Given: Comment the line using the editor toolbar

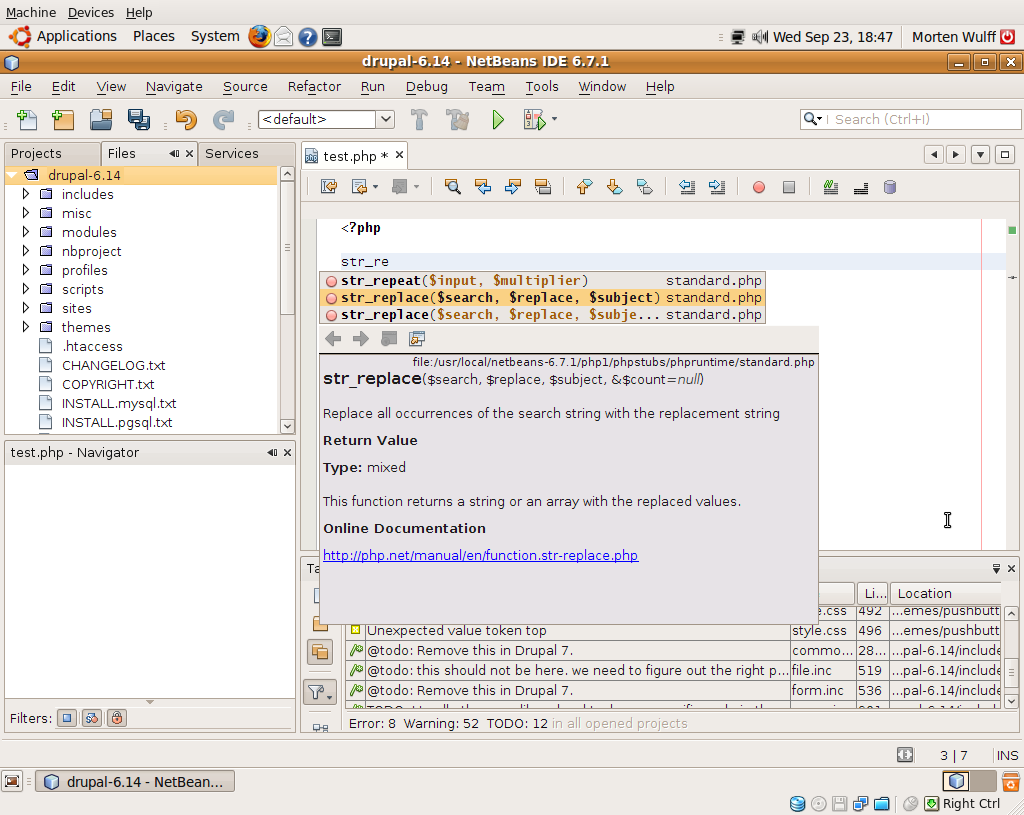Looking at the screenshot, I should [831, 187].
